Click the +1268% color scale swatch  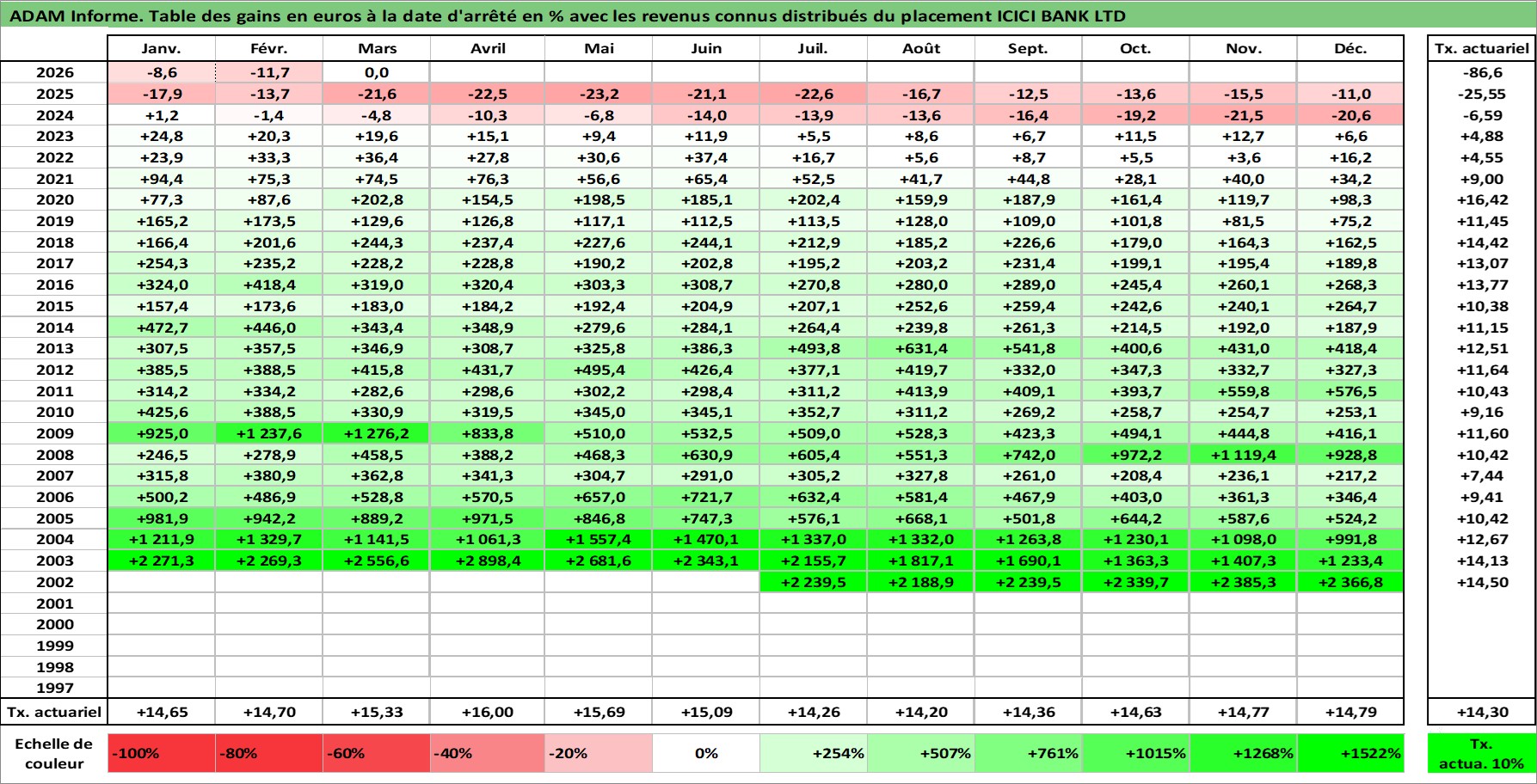point(1243,753)
